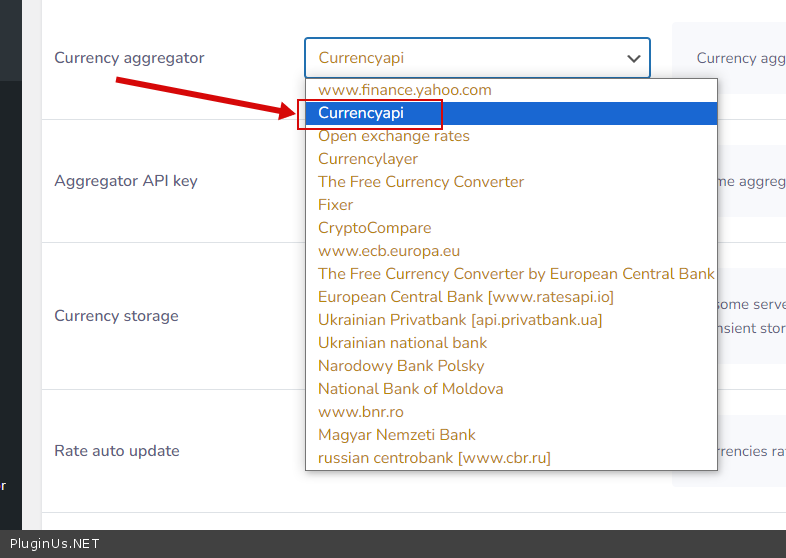Select russian centrobank [www.cbr.ru] option
The height and width of the screenshot is (558, 786).
(x=434, y=458)
